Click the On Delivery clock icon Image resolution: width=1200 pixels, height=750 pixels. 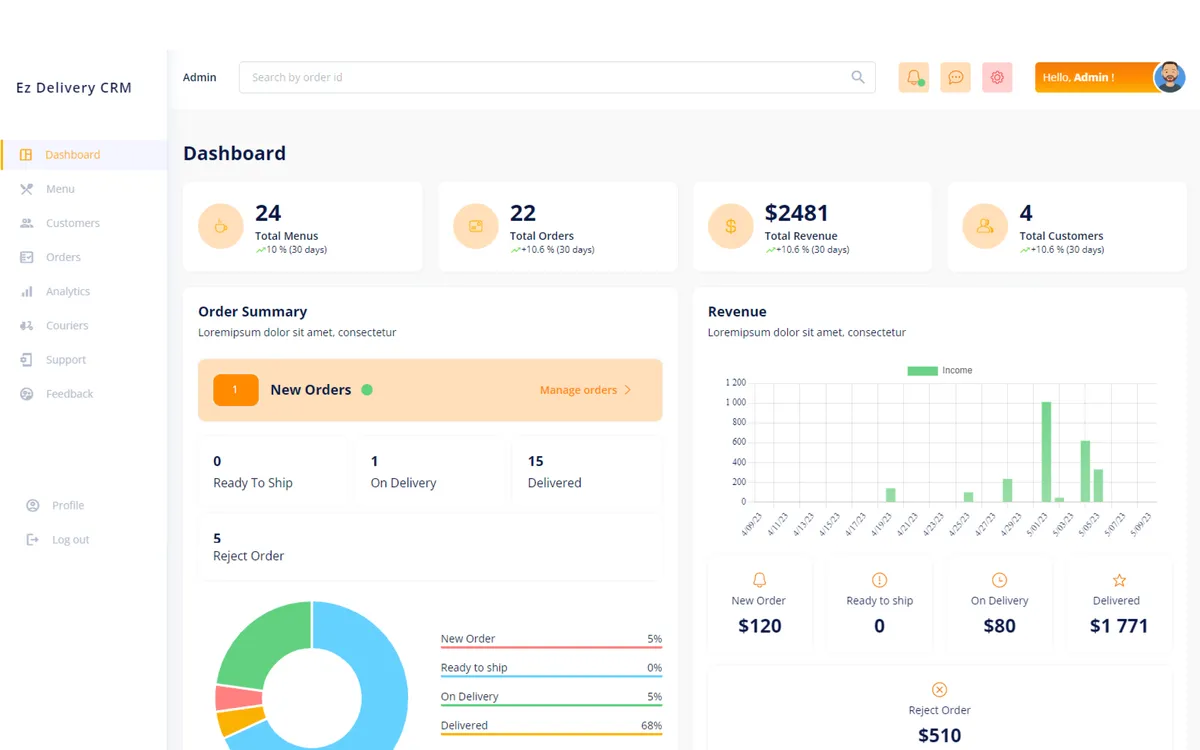point(999,580)
